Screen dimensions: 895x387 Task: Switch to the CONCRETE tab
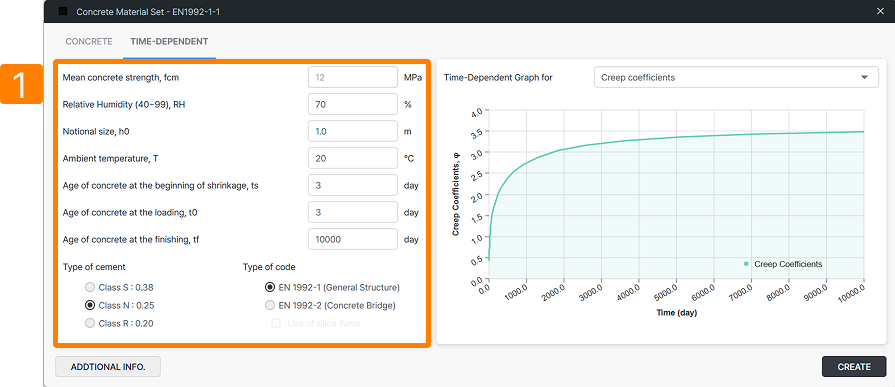click(89, 42)
